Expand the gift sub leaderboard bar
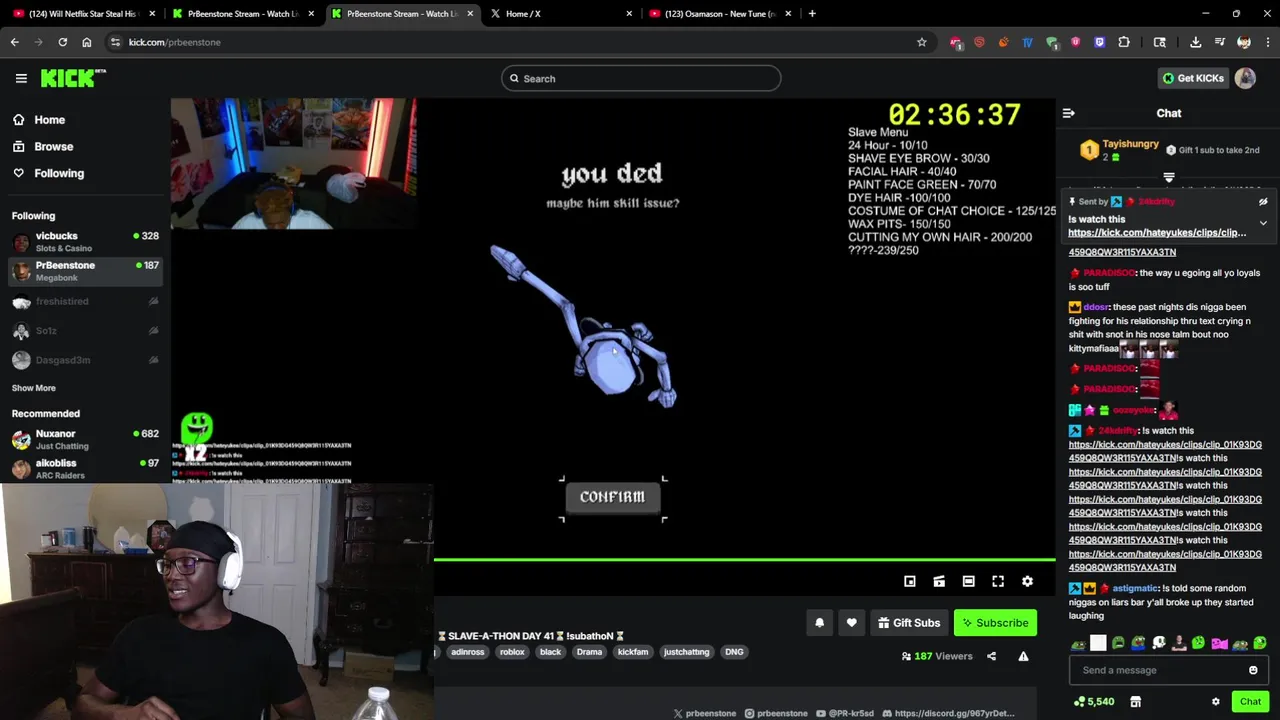The height and width of the screenshot is (720, 1280). (x=1168, y=177)
